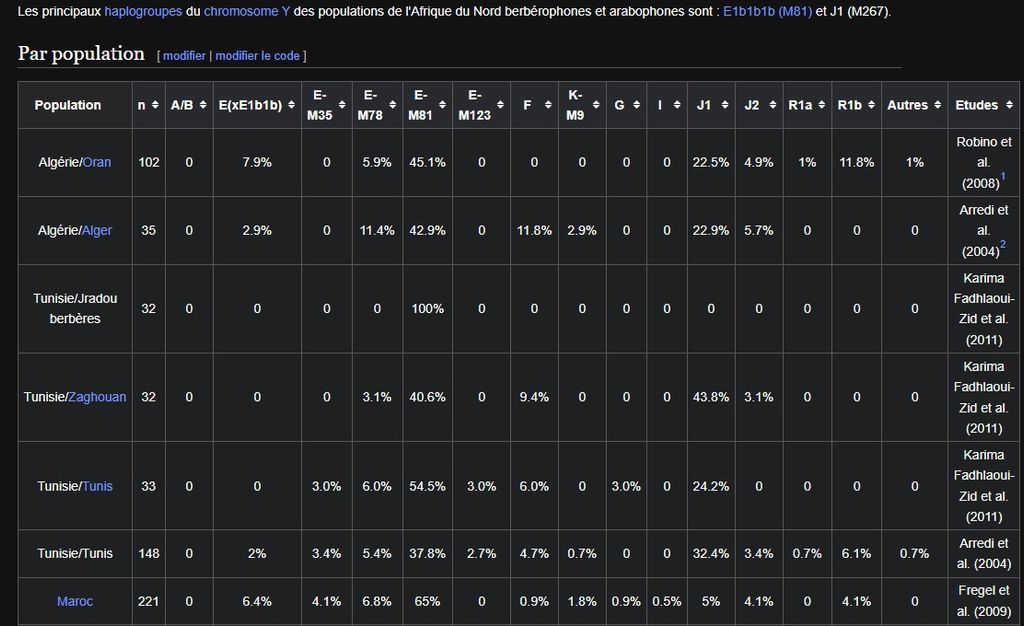
Task: Sort by E(xE1b1b) column arrows
Action: click(x=291, y=105)
